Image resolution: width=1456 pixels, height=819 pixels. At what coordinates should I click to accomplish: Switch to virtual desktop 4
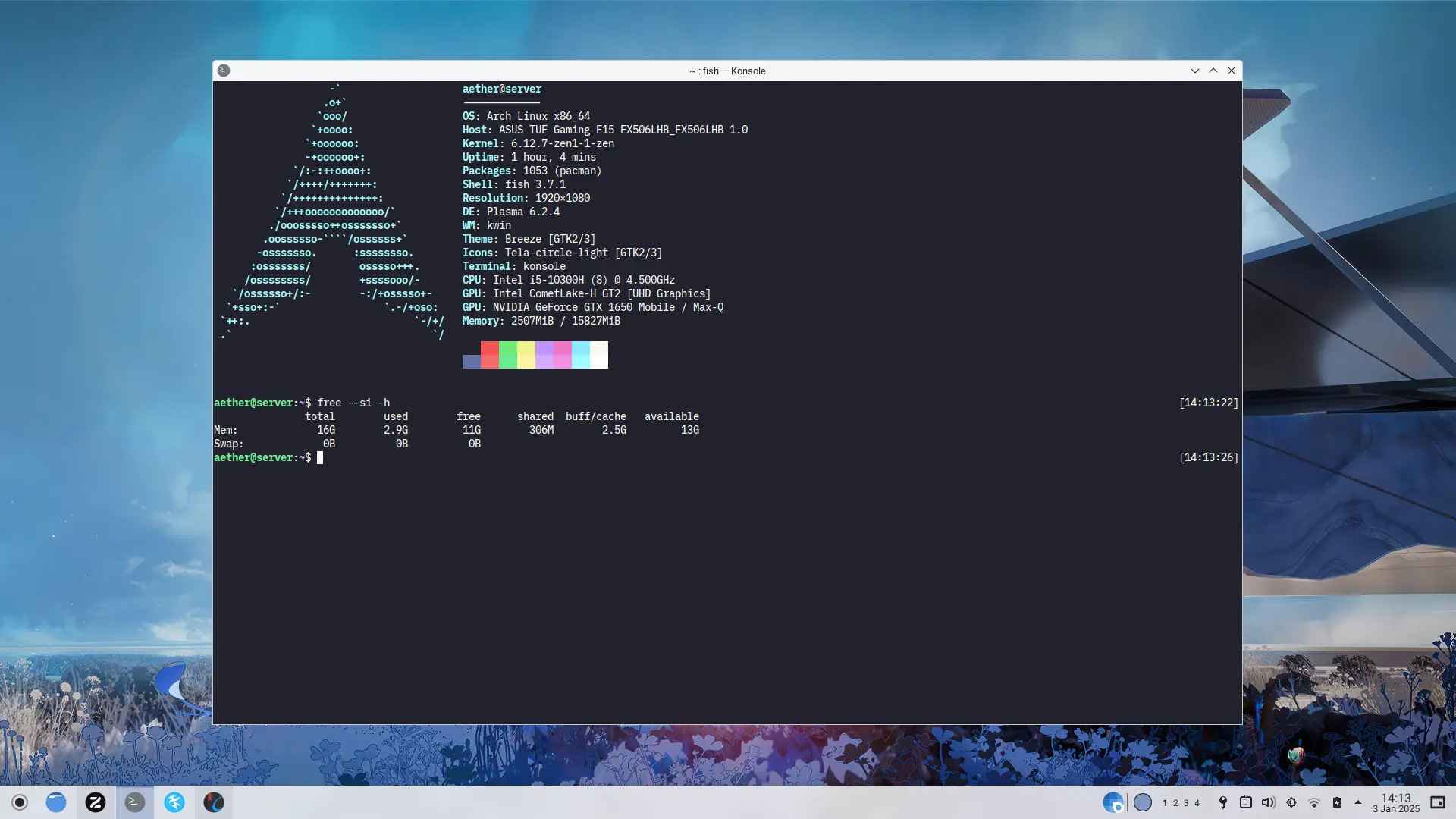(x=1197, y=803)
